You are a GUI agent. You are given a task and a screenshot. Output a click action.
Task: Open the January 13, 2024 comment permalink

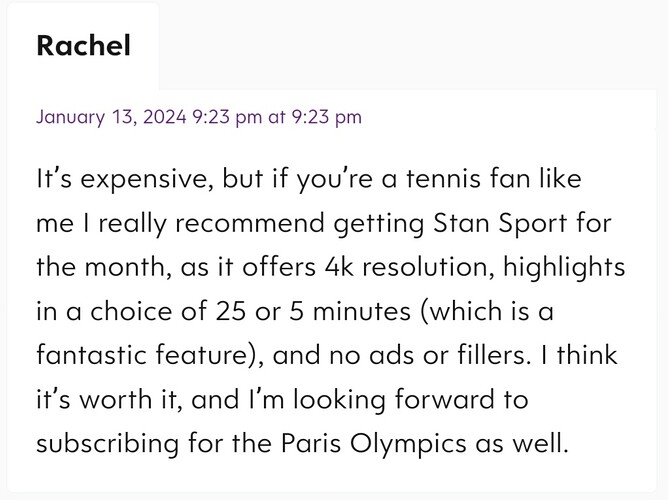pyautogui.click(x=199, y=117)
